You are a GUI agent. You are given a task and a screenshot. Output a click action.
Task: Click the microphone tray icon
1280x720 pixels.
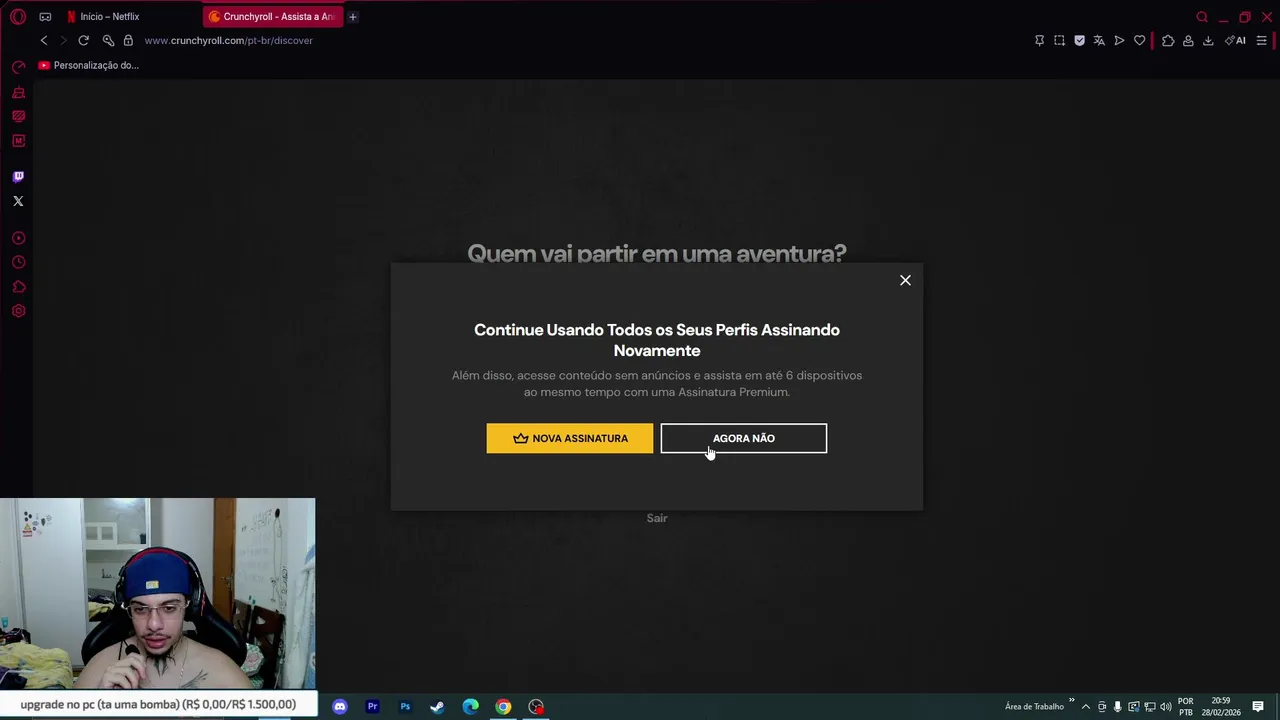point(1118,706)
